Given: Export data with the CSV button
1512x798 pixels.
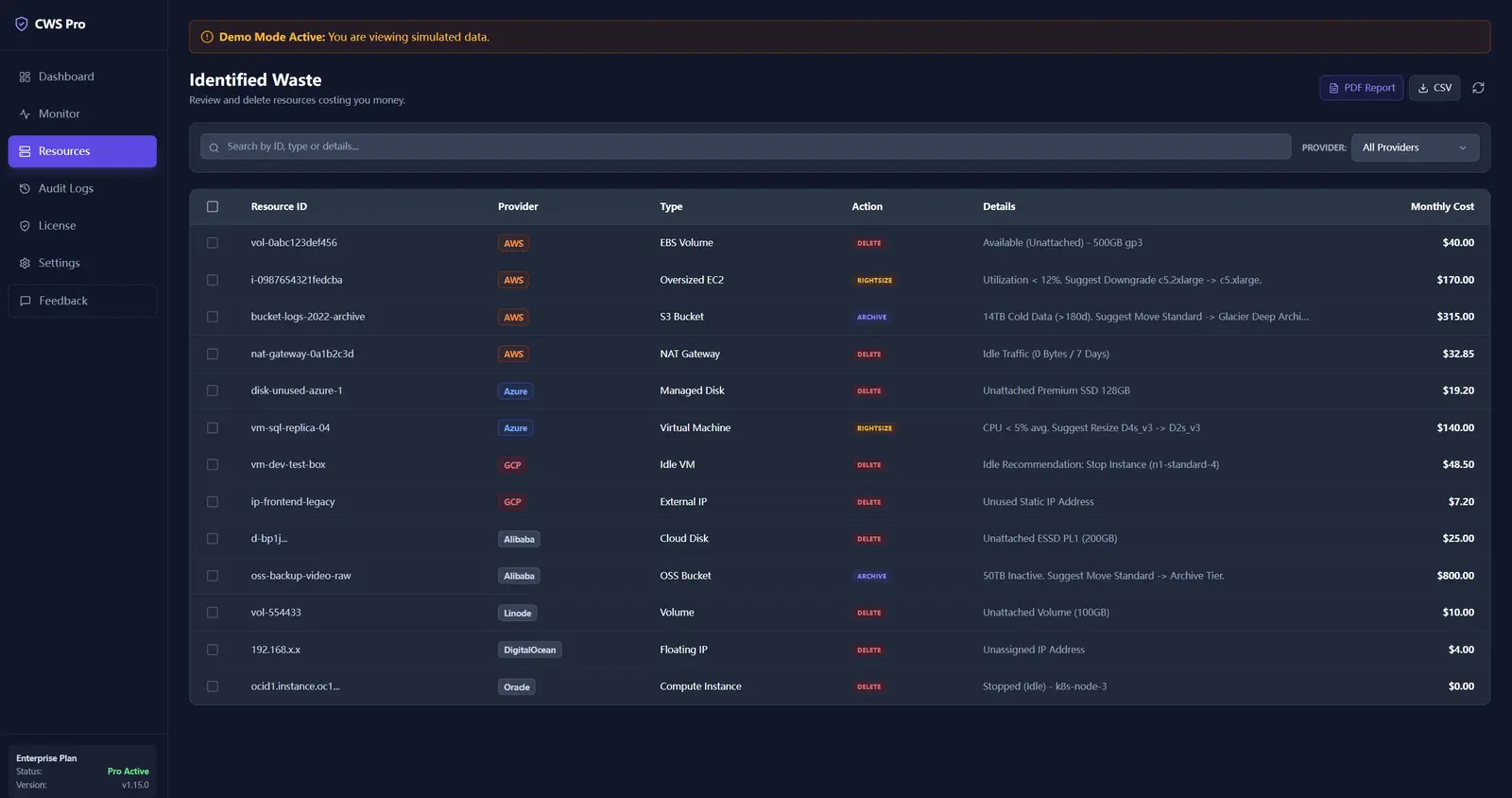Looking at the screenshot, I should (x=1435, y=88).
